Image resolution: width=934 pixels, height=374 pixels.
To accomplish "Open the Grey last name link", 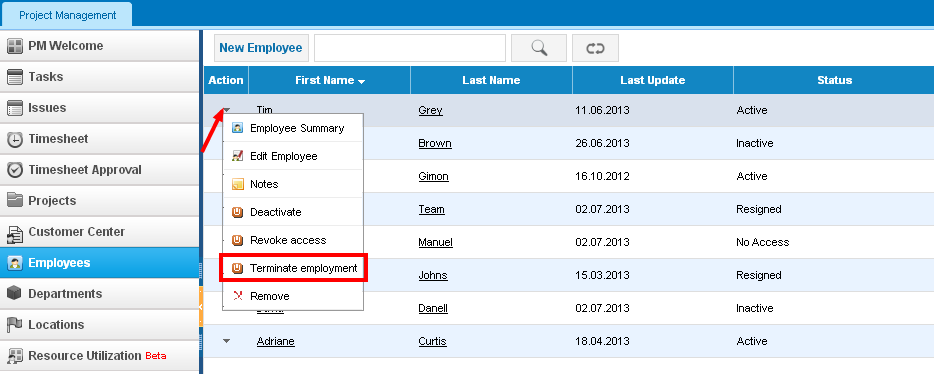I will pyautogui.click(x=431, y=110).
